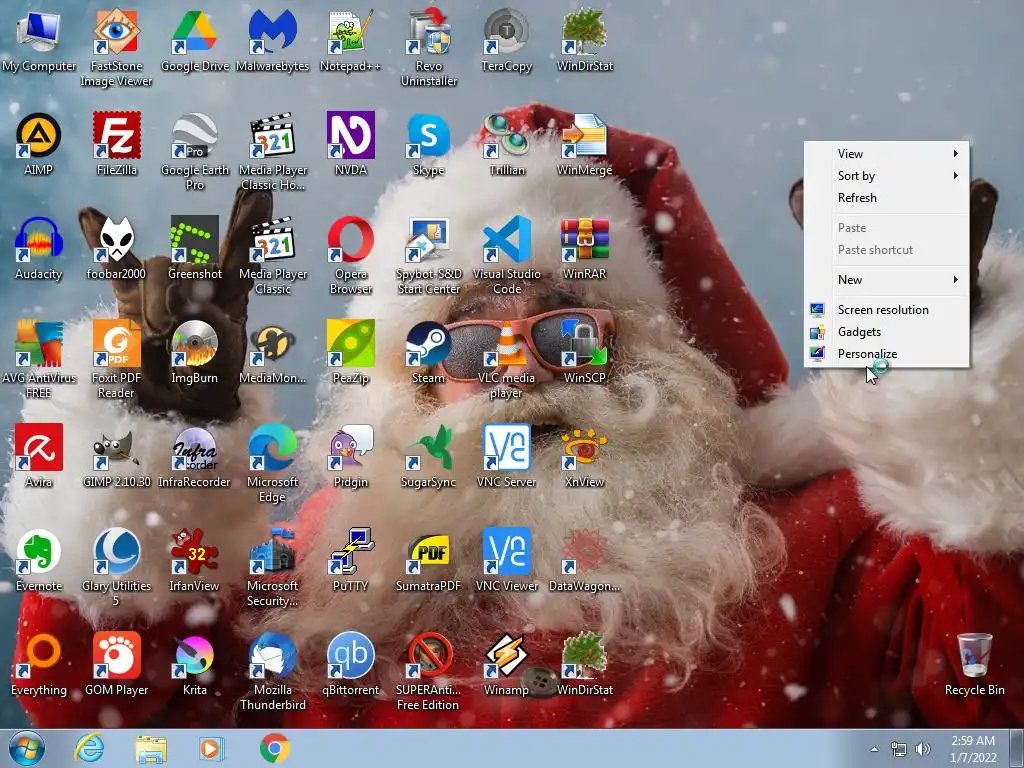Screen dimensions: 1024x768
Task: Select the Trillian desktop icon
Action: click(506, 144)
